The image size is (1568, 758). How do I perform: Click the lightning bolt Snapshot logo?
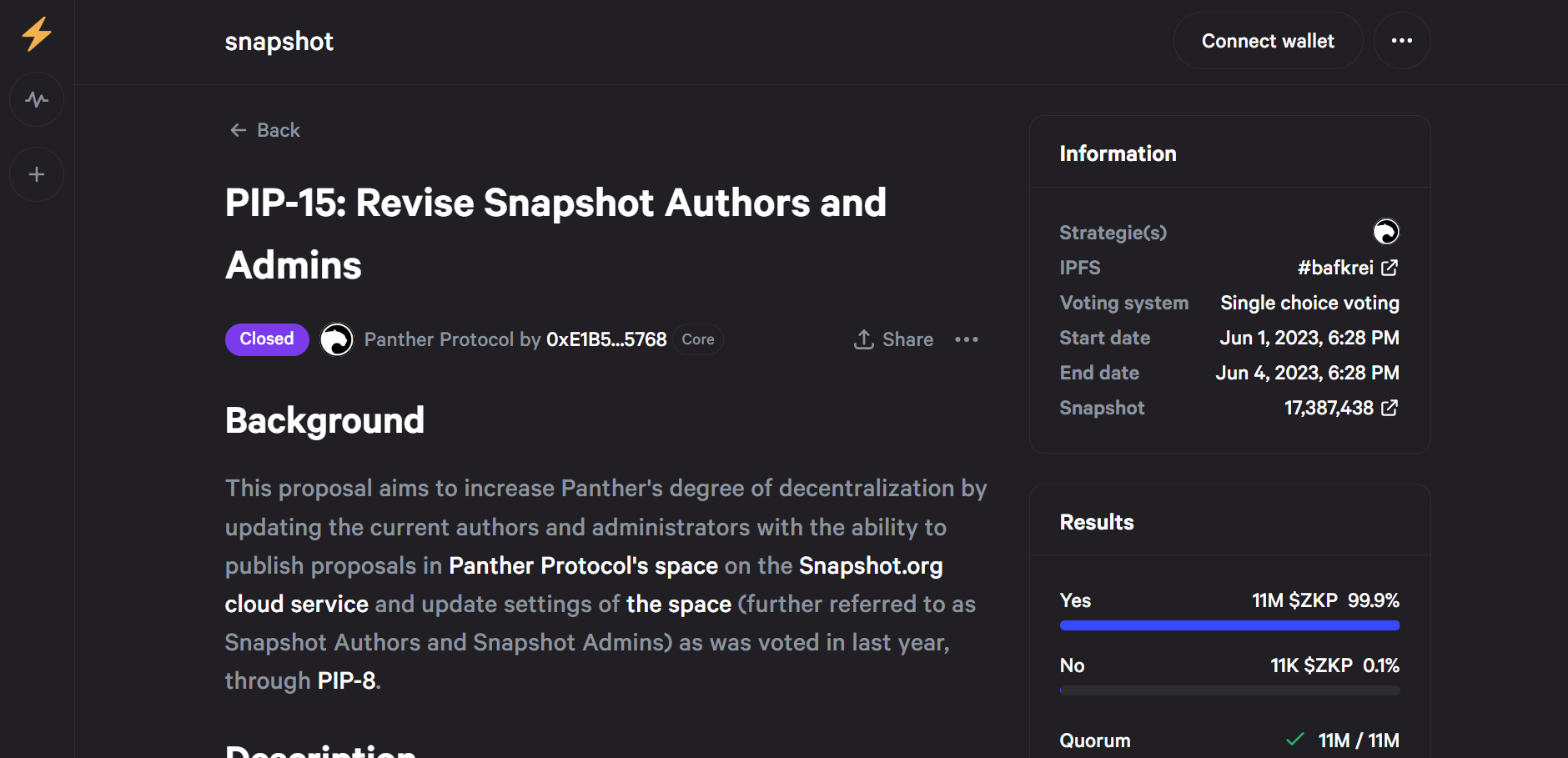click(x=37, y=34)
